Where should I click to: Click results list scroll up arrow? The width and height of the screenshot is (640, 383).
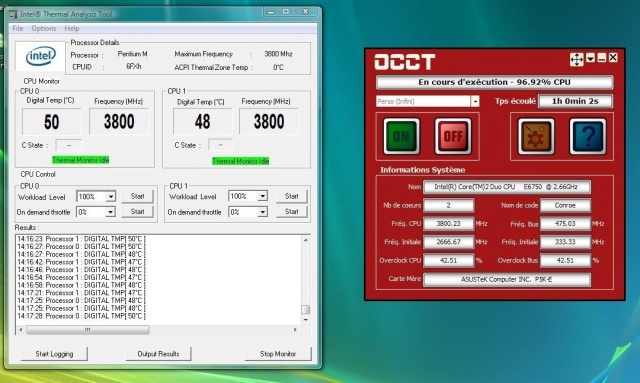[x=305, y=240]
